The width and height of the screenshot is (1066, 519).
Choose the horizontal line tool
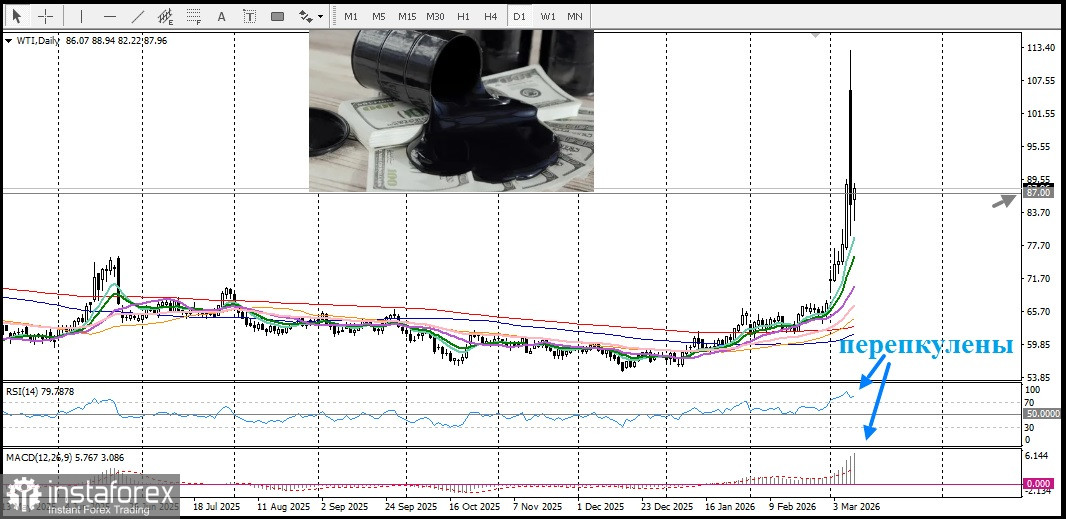coord(109,16)
